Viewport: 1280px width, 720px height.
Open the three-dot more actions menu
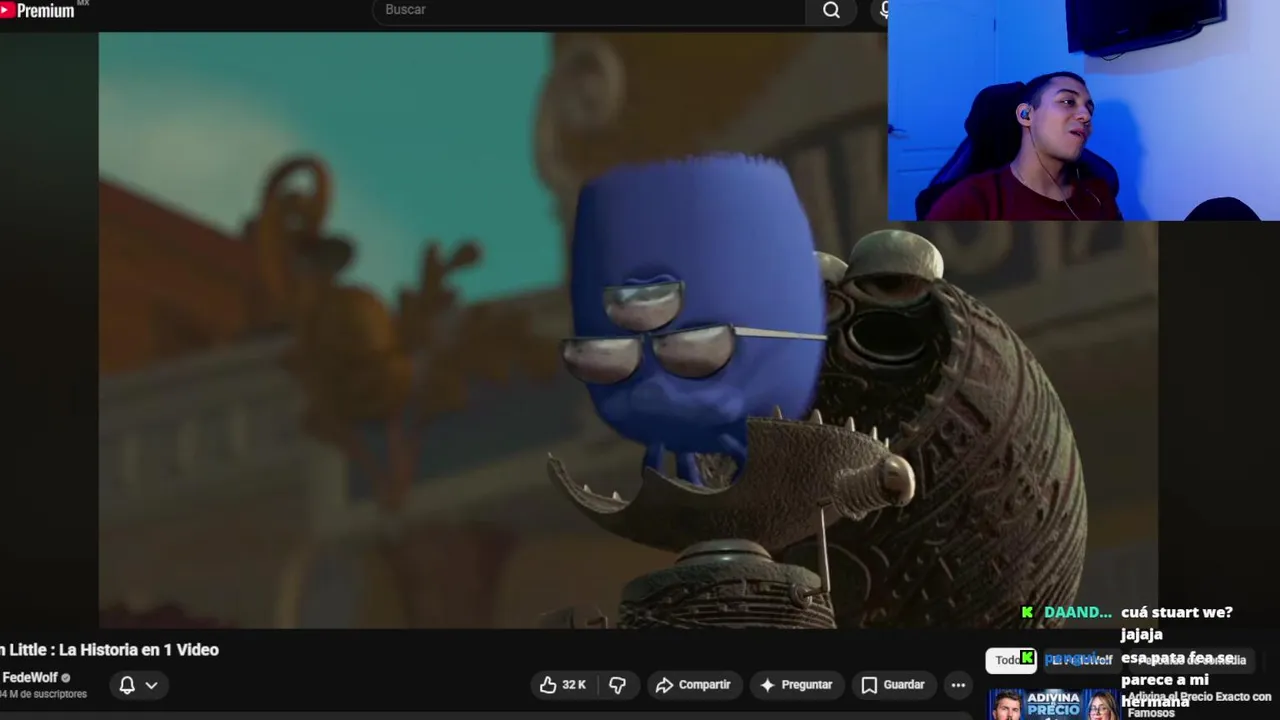coord(958,685)
